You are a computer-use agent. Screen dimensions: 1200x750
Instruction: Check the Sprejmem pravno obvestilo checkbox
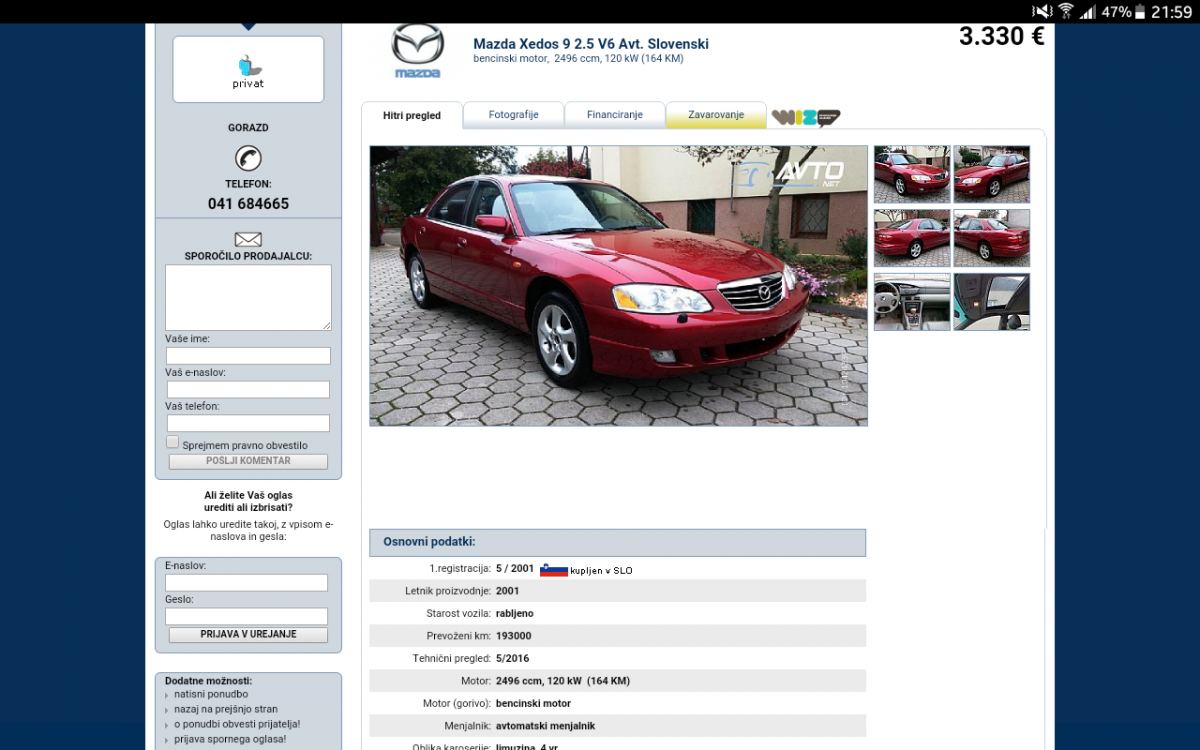click(x=172, y=442)
